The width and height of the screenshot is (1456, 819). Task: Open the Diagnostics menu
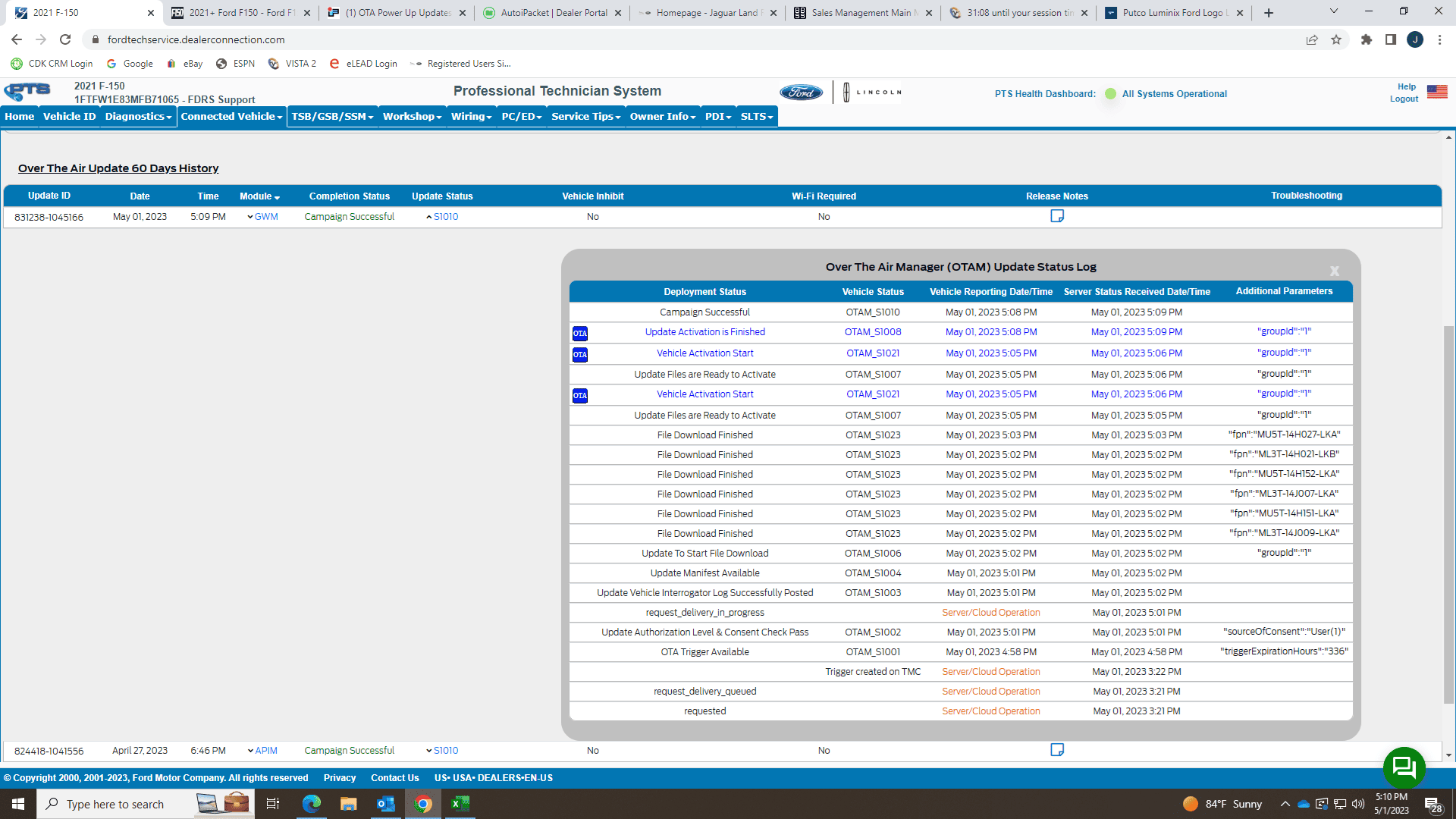pyautogui.click(x=138, y=116)
